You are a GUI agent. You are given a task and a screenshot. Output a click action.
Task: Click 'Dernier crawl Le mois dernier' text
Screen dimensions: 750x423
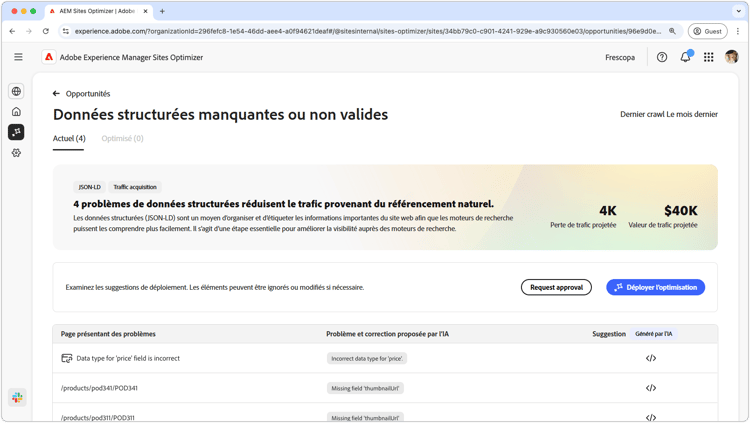tap(669, 114)
